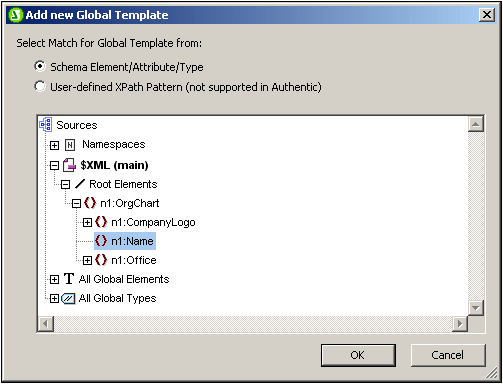This screenshot has width=503, height=384.
Task: Select the All Global Elements item
Action: (124, 279)
